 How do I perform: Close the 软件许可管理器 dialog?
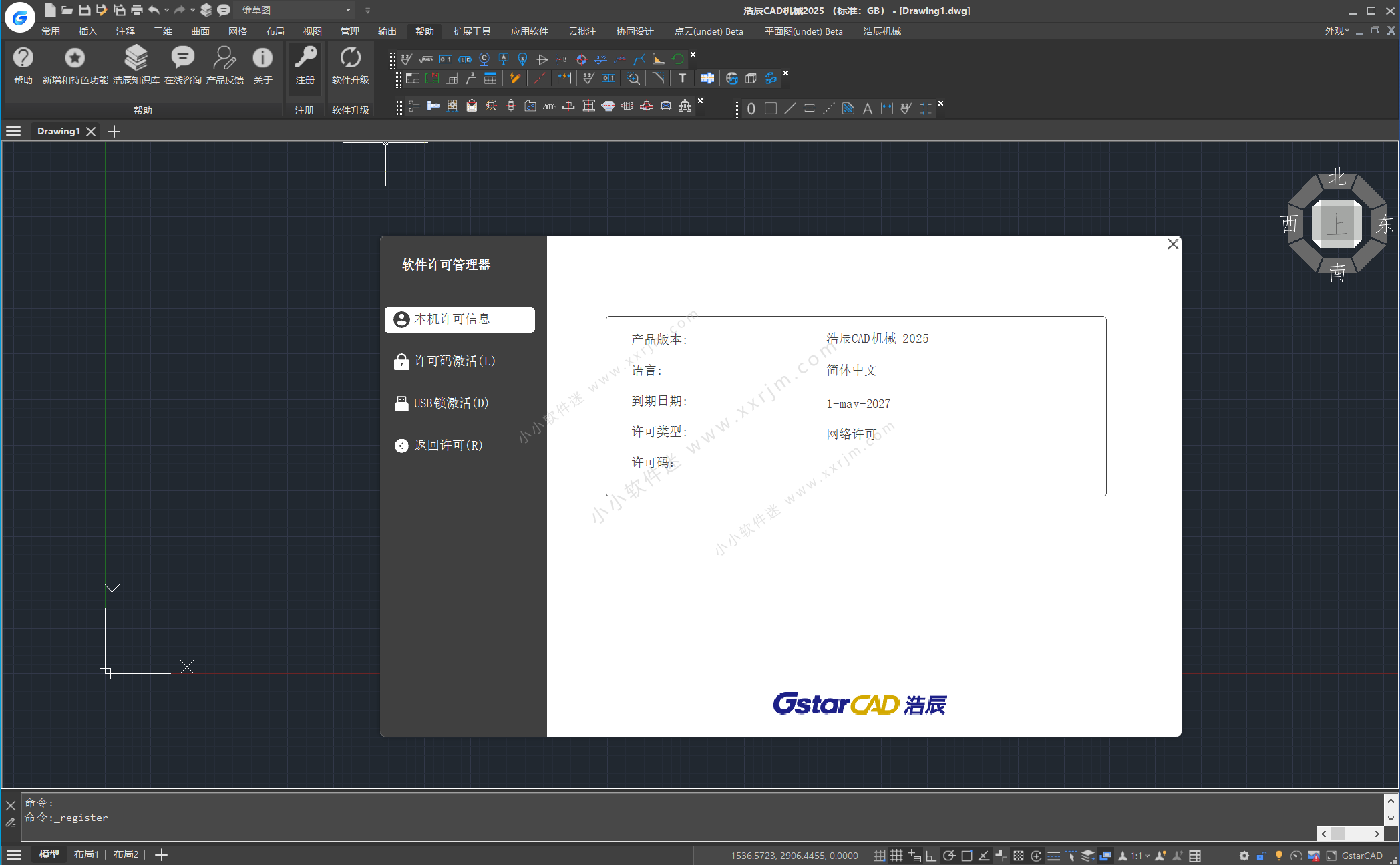[x=1172, y=244]
